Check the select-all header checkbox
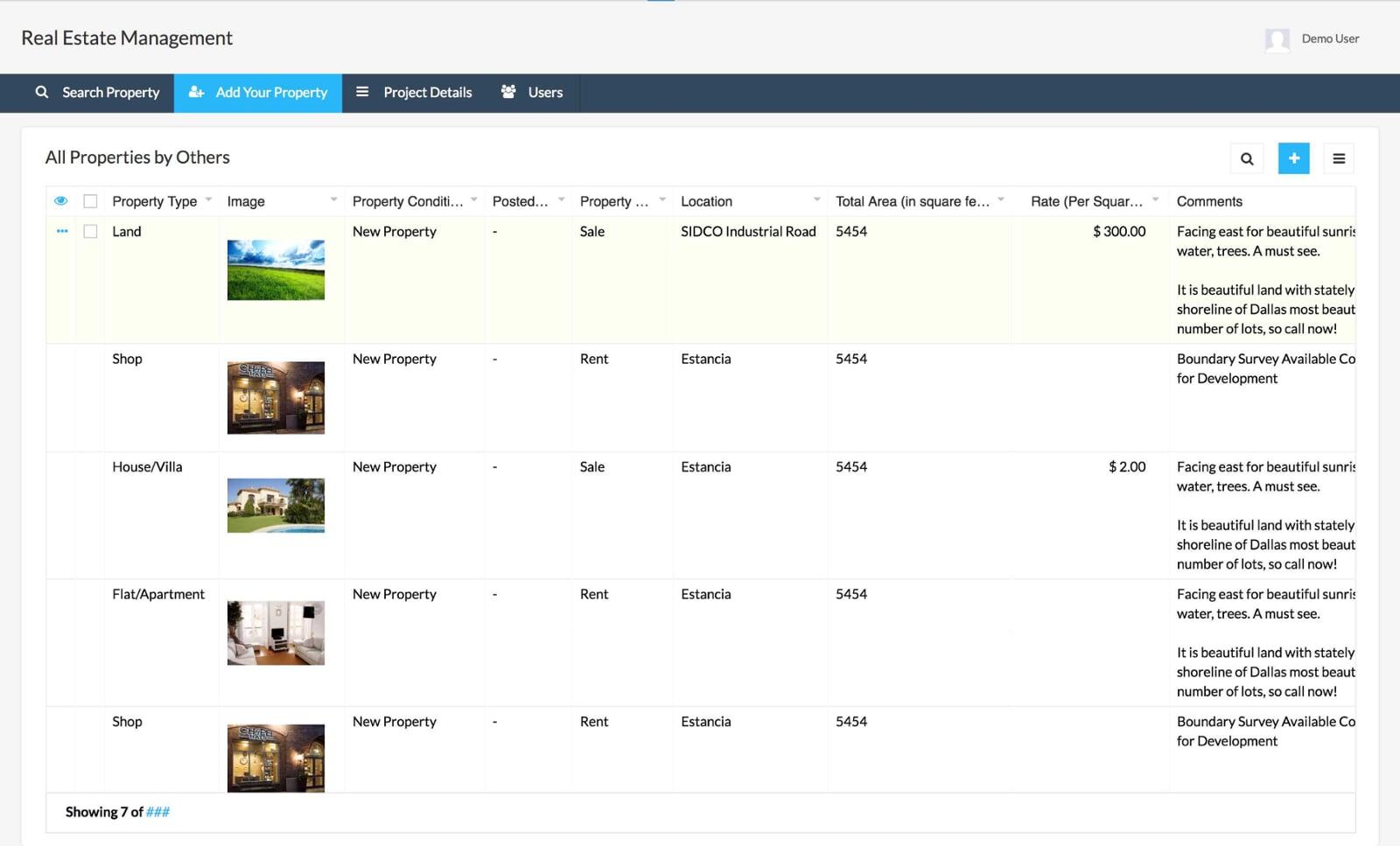This screenshot has width=1400, height=846. [x=90, y=201]
